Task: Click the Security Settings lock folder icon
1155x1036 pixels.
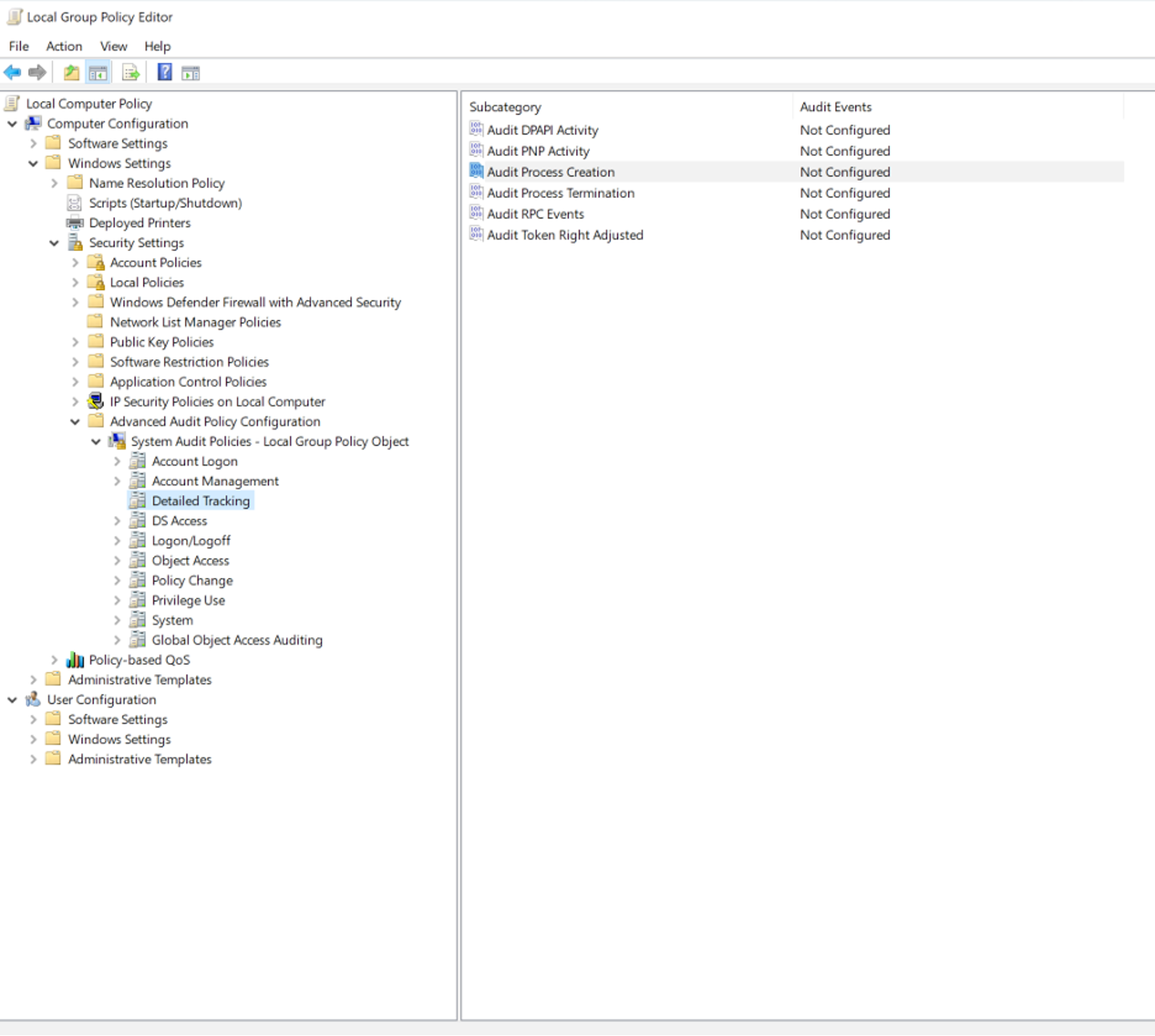Action: [75, 243]
